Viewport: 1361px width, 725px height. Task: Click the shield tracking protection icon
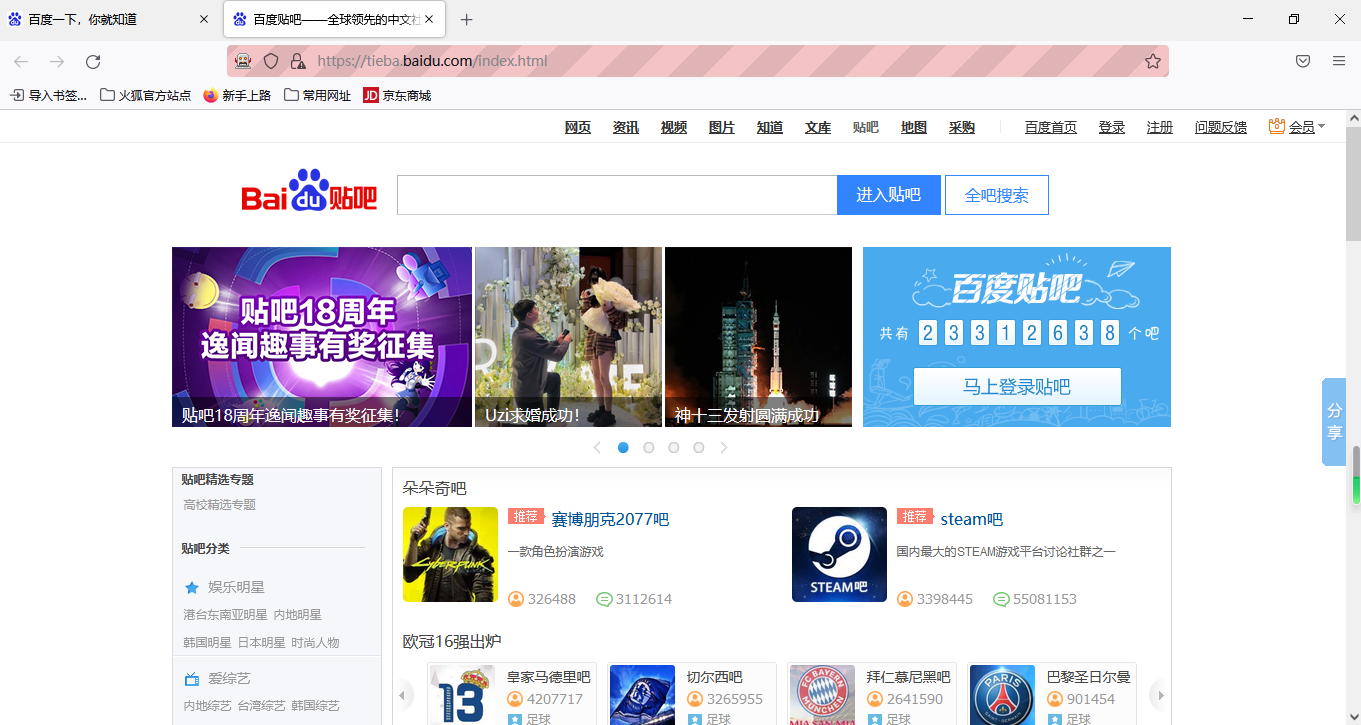tap(270, 61)
